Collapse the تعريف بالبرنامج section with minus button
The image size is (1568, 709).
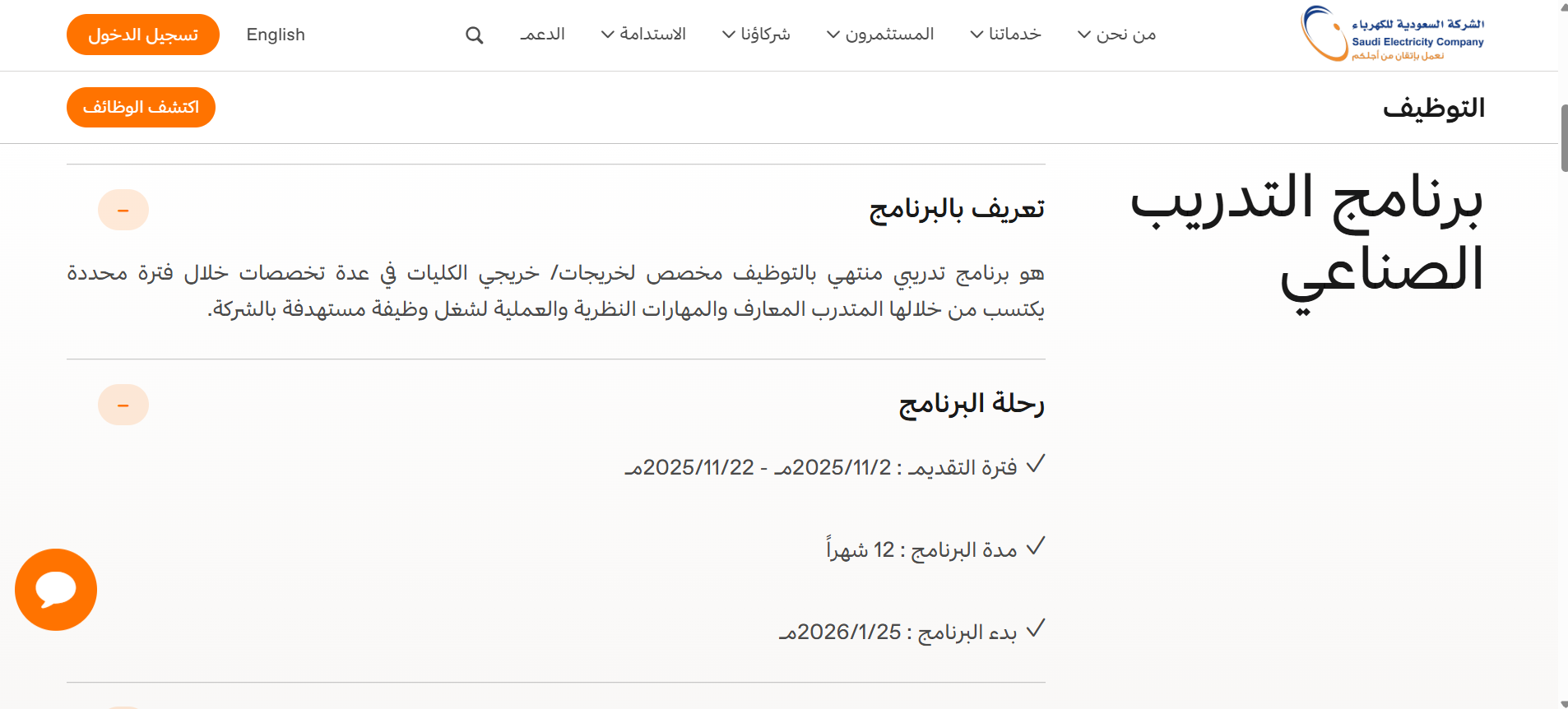tap(123, 211)
